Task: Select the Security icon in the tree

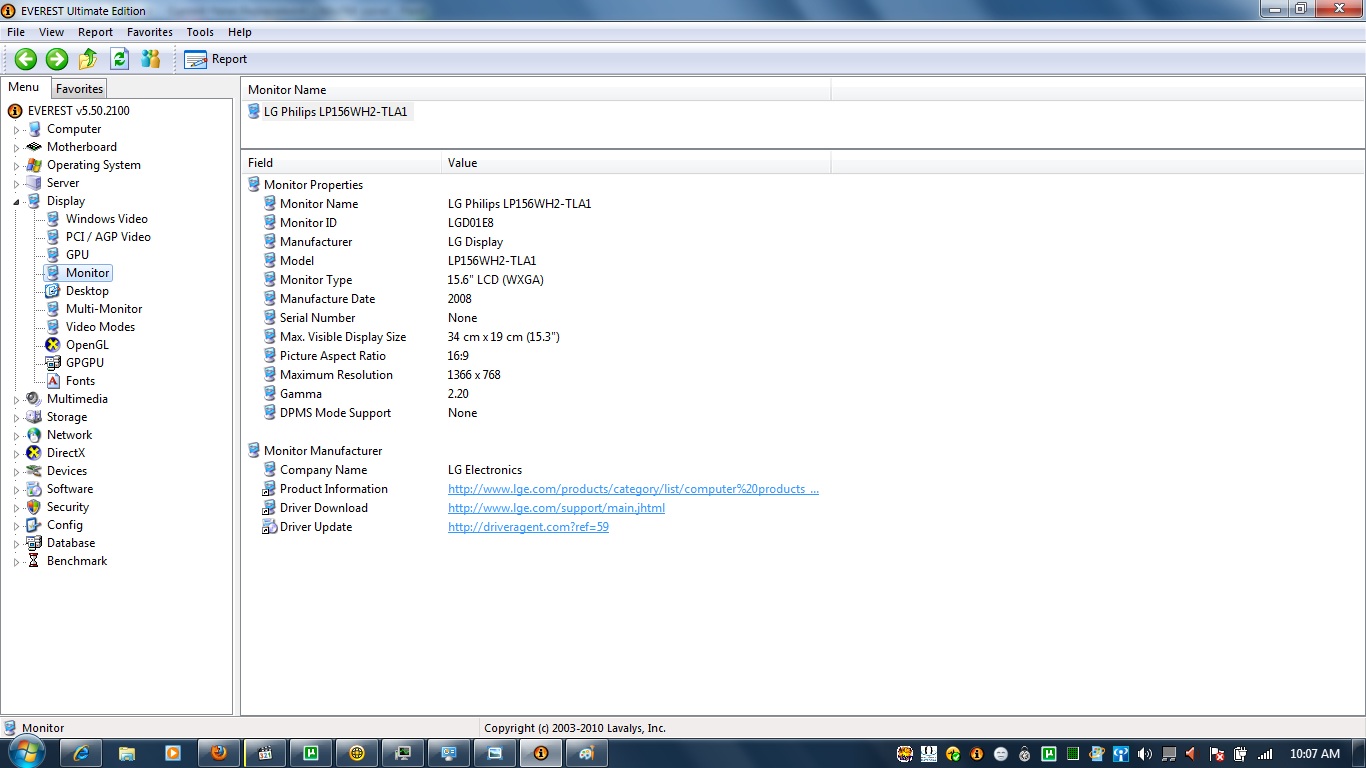Action: coord(35,507)
